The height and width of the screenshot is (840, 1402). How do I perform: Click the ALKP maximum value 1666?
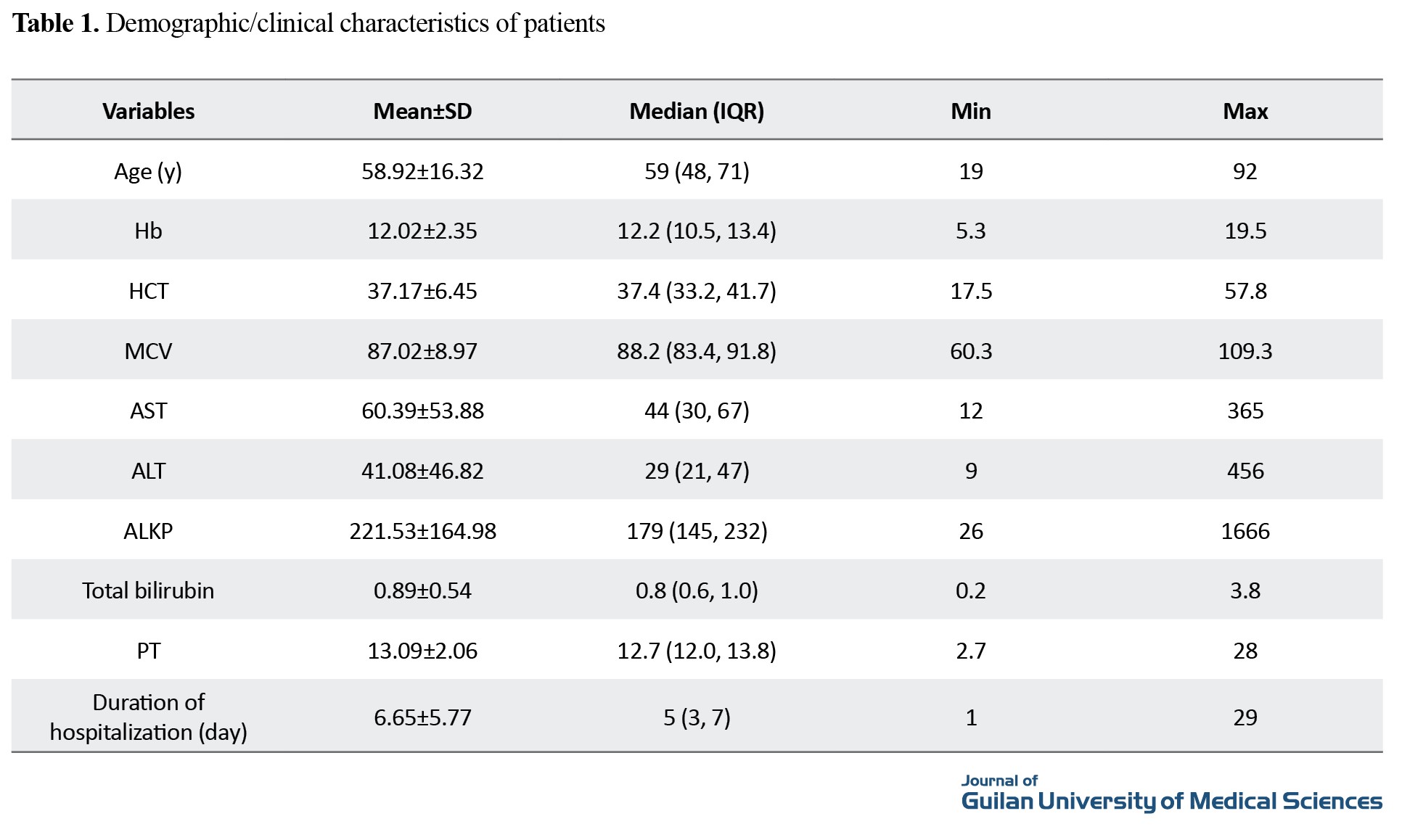(1245, 531)
